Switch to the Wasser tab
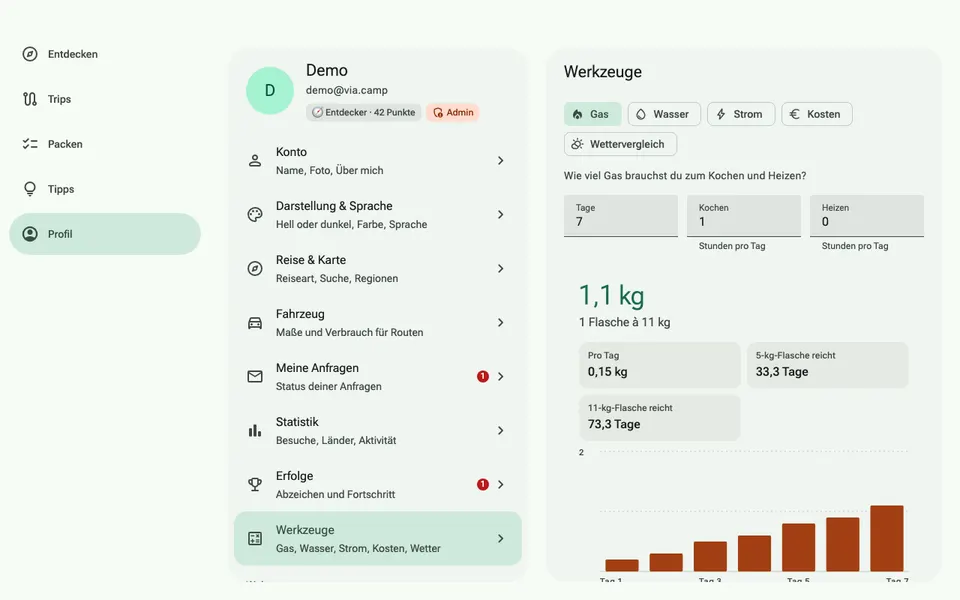Screen dimensions: 960x600 click(x=664, y=114)
